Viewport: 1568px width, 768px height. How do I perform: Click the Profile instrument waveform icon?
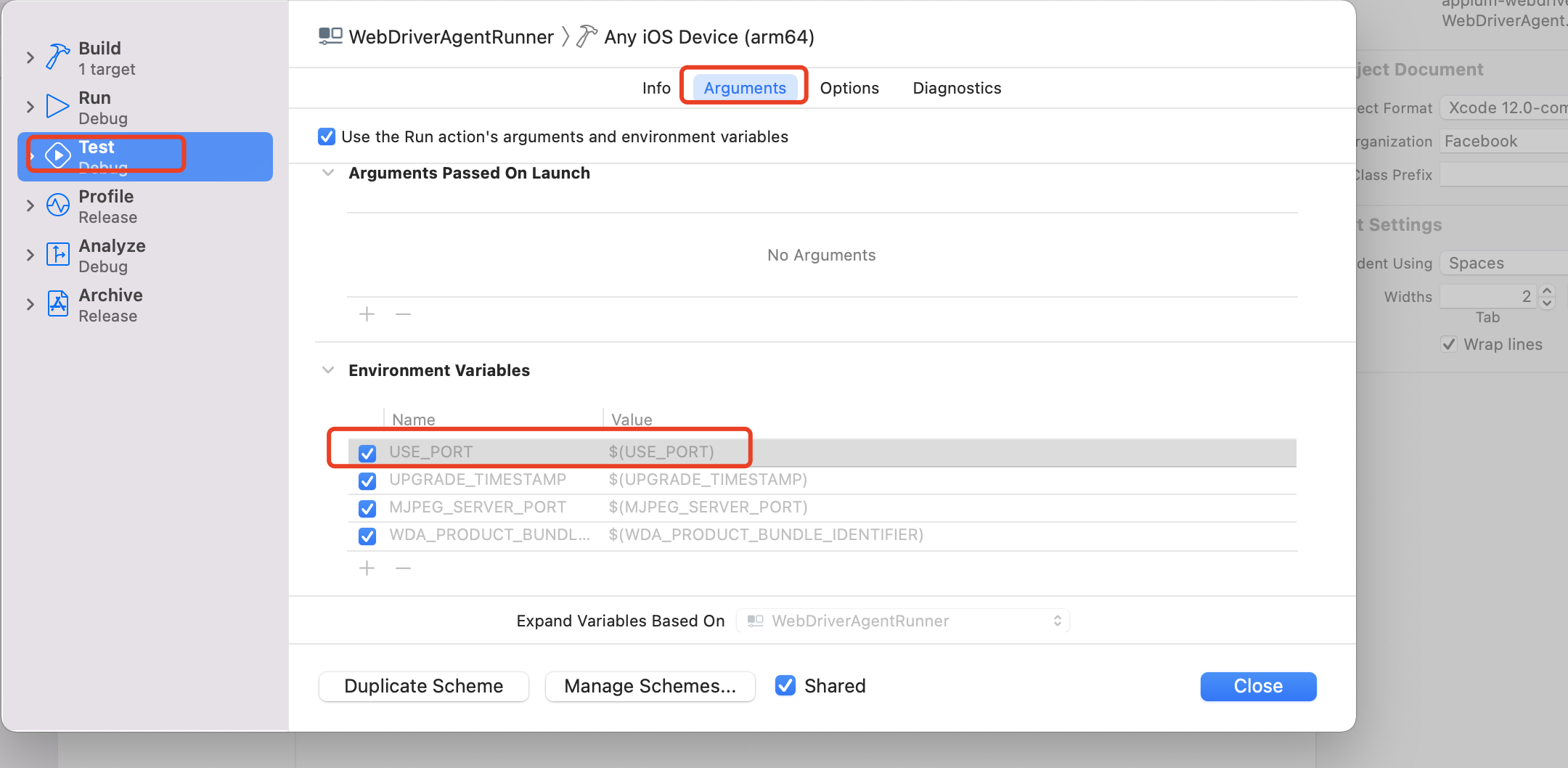point(57,205)
